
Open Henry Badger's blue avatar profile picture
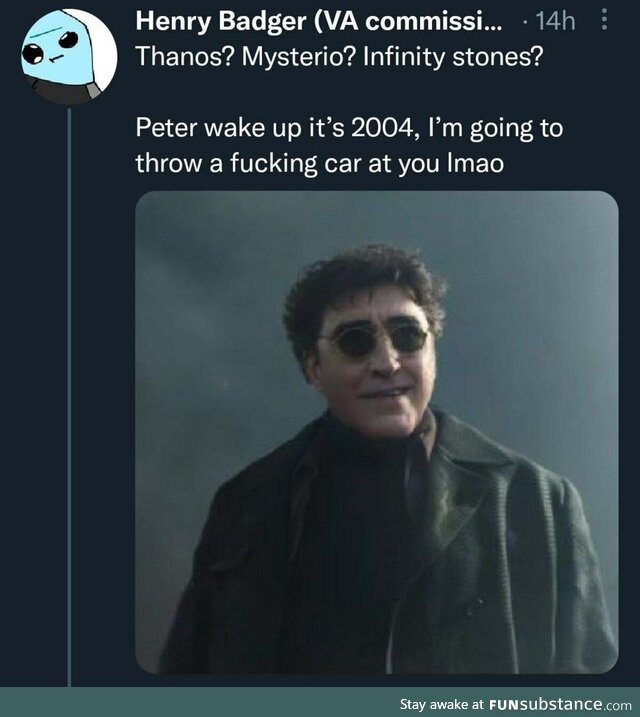pos(69,56)
